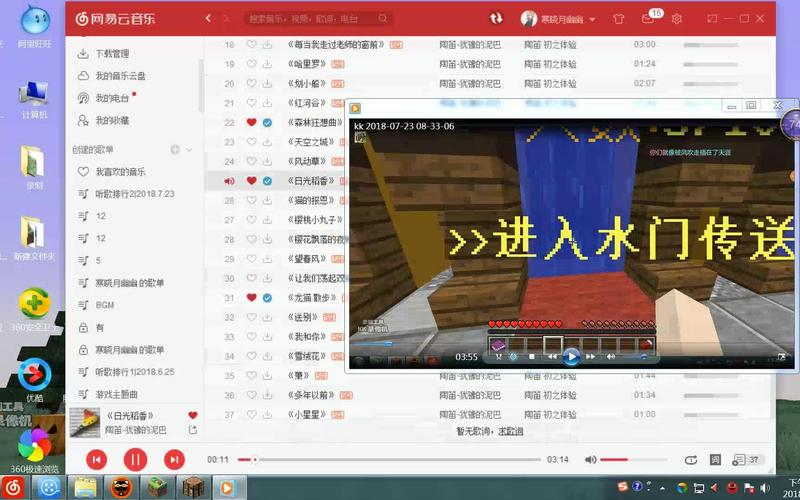Screen dimensions: 800x500
Task: Like song 18 with its heart icon
Action: click(x=251, y=44)
